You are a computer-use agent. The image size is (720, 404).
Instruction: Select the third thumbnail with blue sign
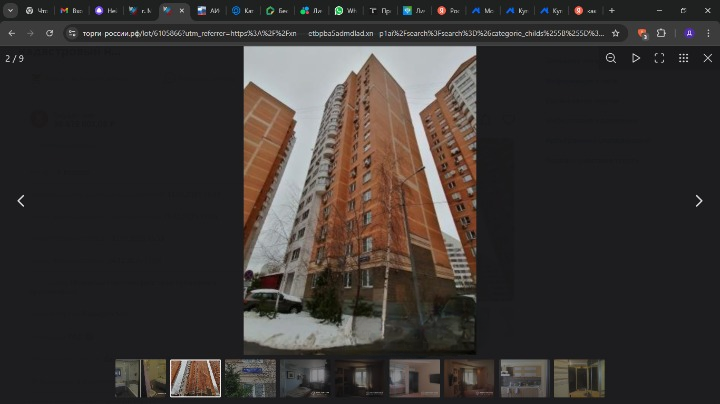coord(250,378)
